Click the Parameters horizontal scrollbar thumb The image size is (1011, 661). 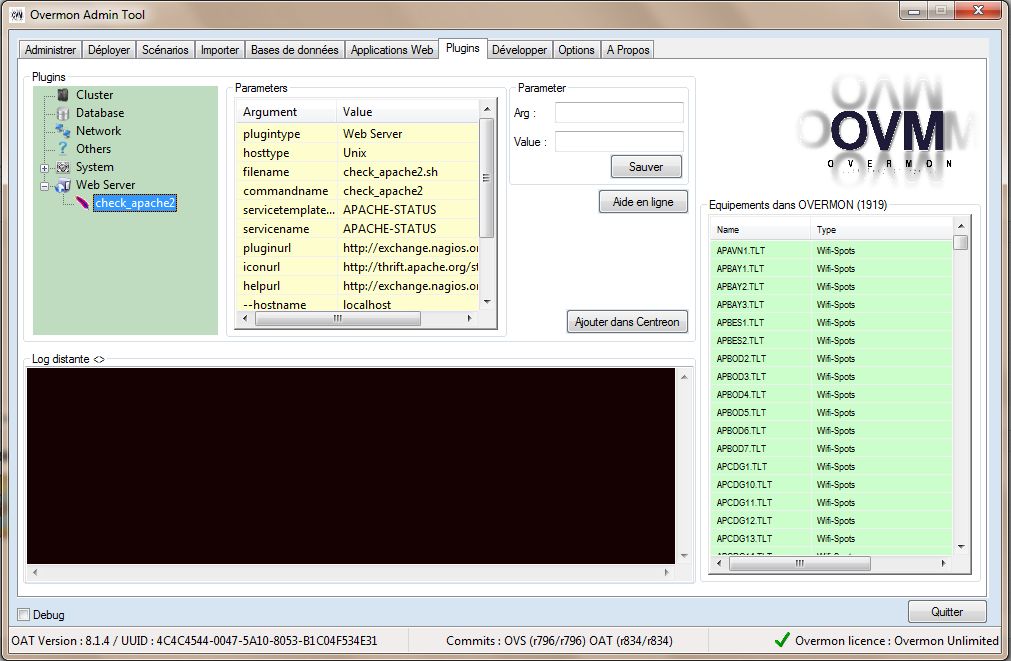point(337,319)
